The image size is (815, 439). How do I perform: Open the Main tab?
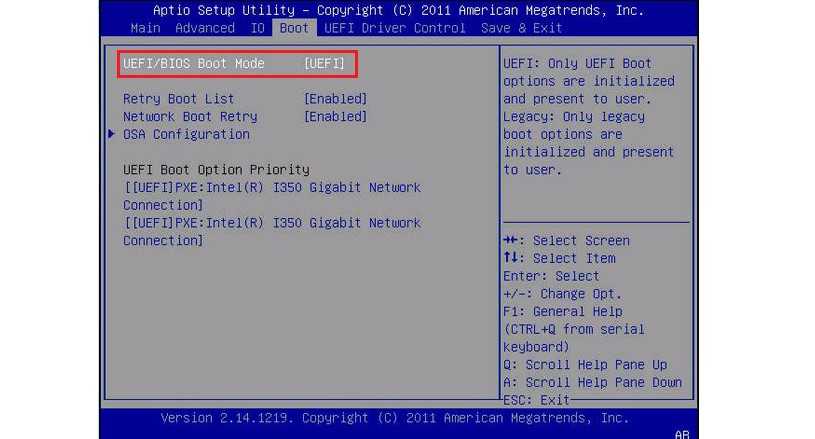pyautogui.click(x=146, y=28)
